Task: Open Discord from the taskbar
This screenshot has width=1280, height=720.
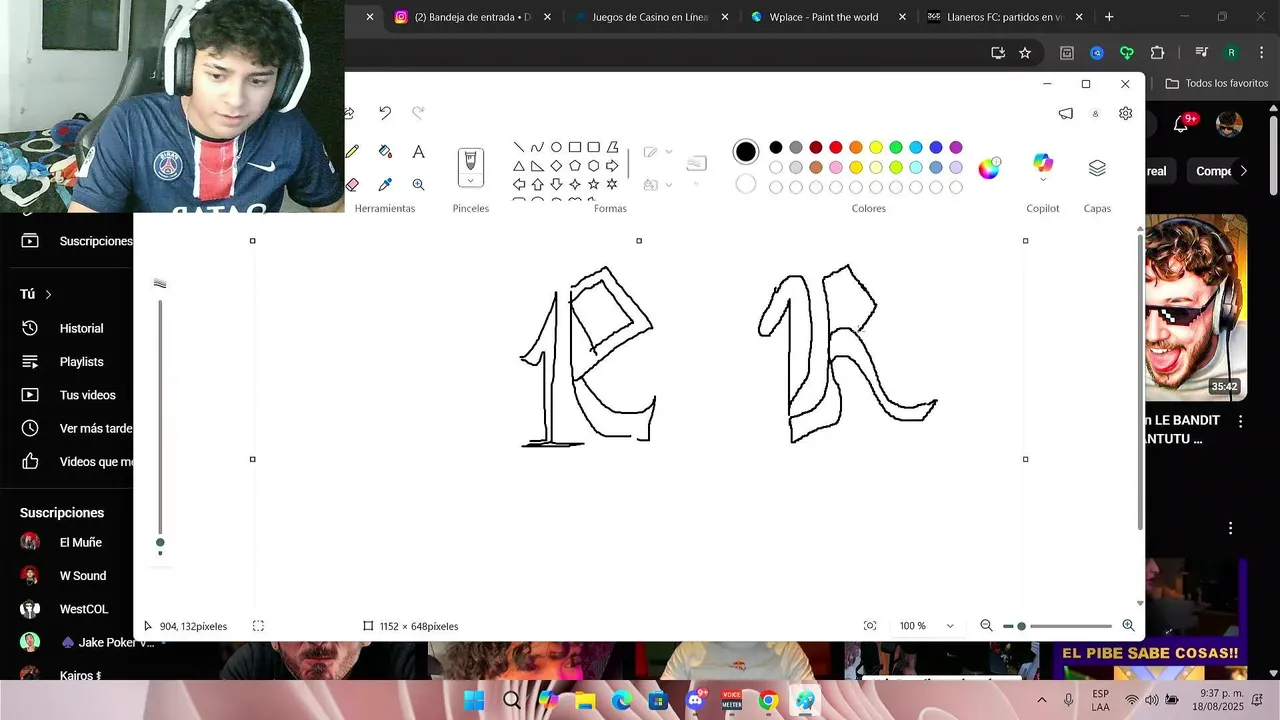Action: coord(696,700)
